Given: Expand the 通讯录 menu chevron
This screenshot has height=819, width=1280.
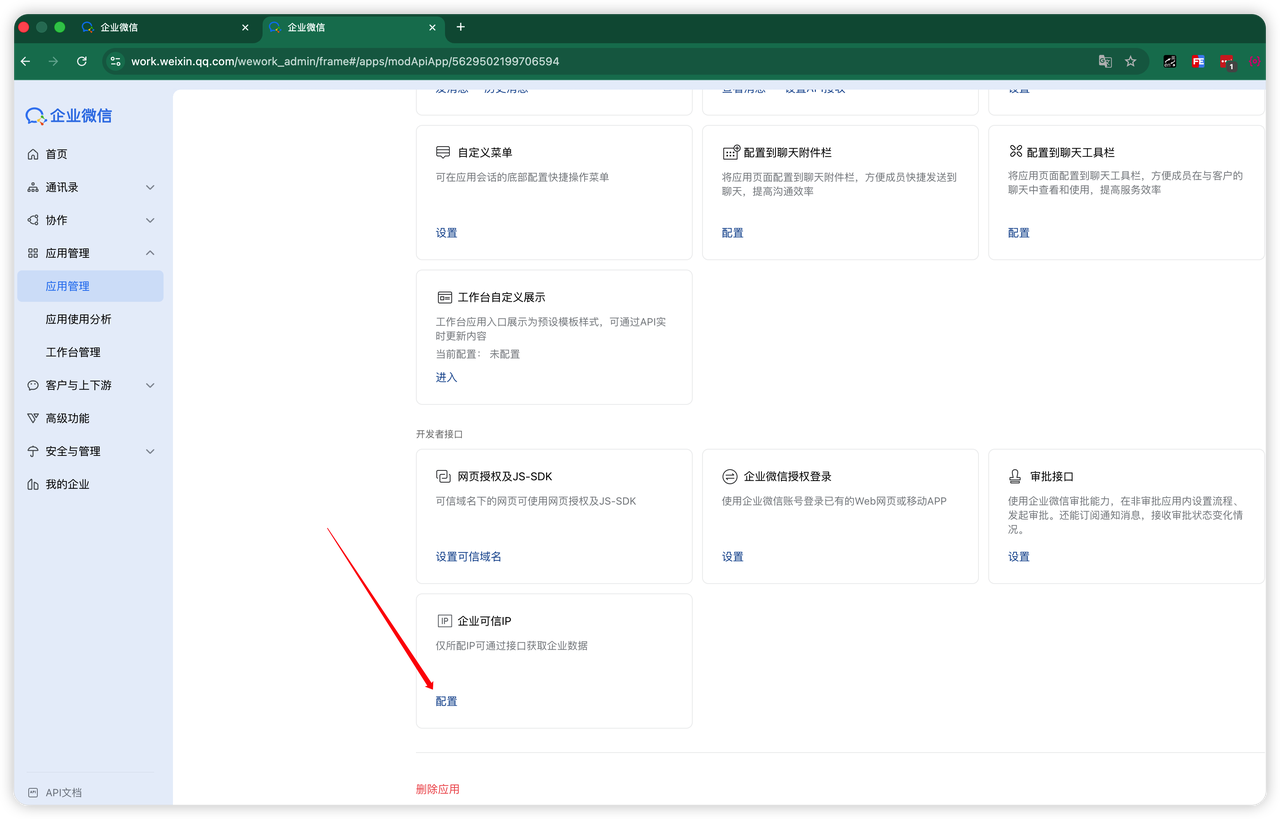Looking at the screenshot, I should click(x=150, y=187).
